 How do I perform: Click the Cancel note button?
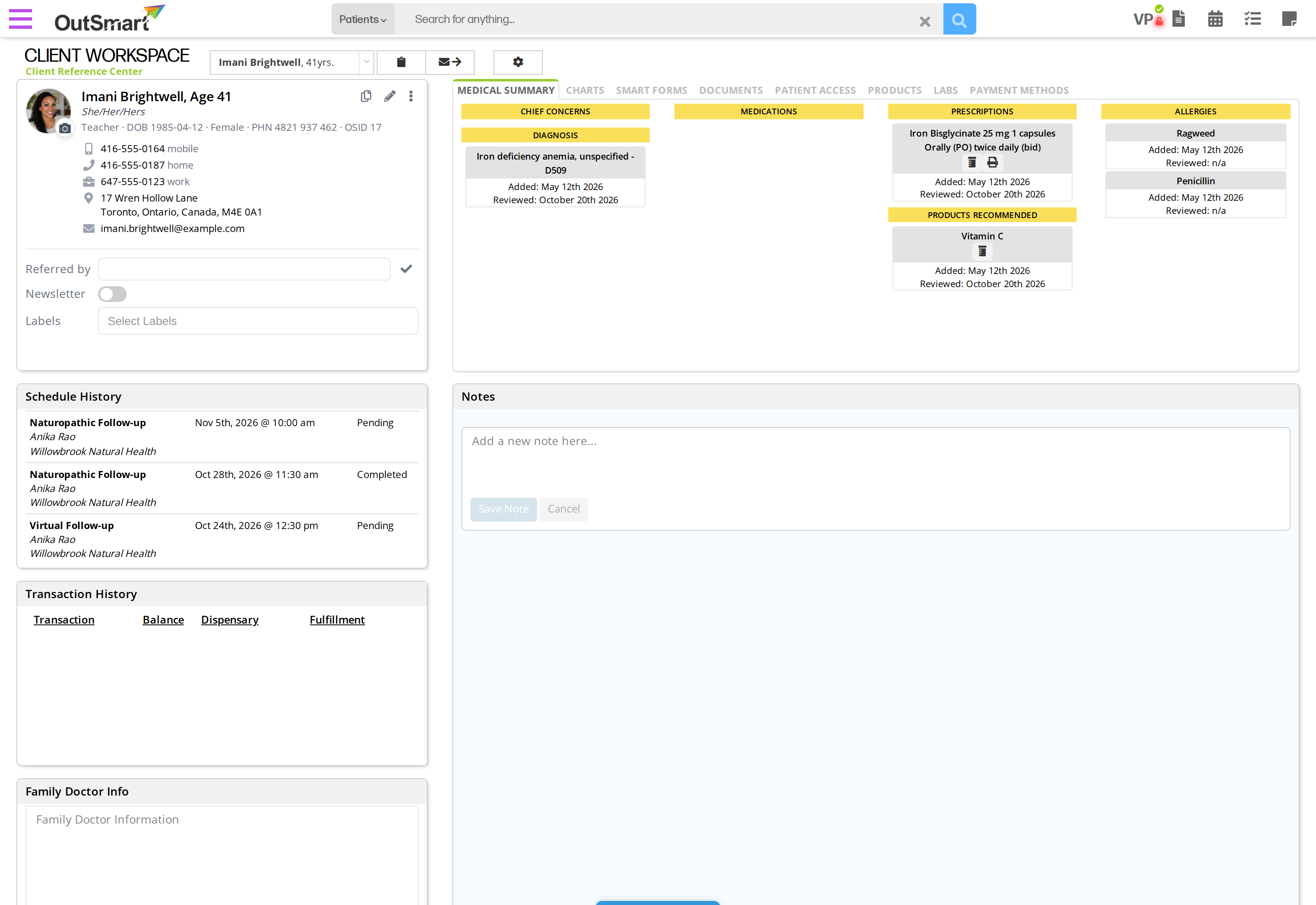(x=563, y=509)
